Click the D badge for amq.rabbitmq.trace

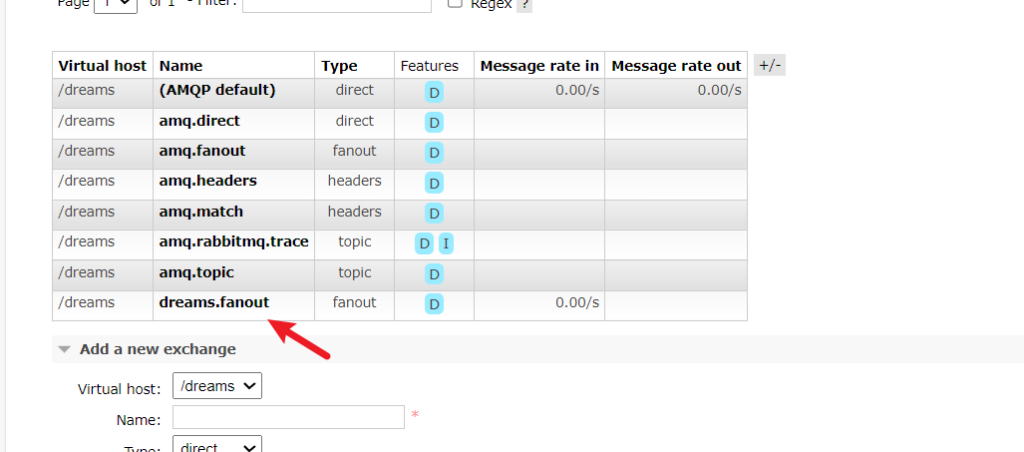(x=425, y=244)
